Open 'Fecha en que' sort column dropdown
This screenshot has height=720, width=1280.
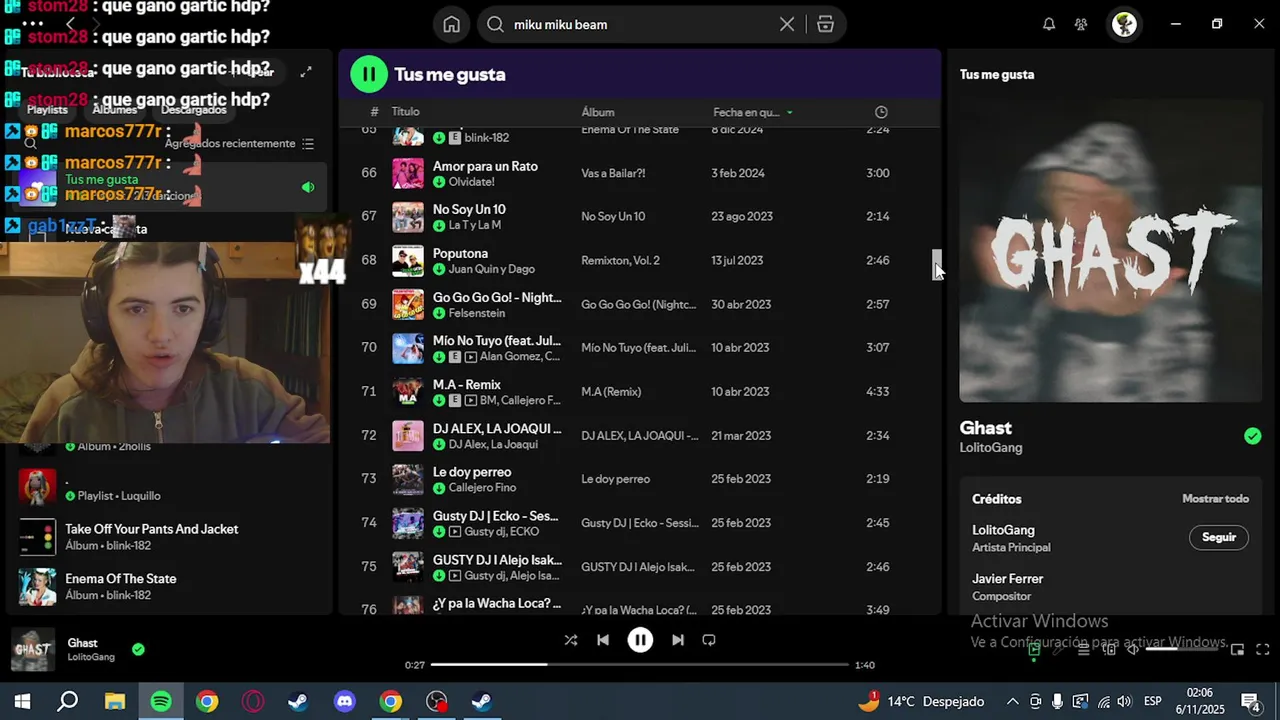753,112
